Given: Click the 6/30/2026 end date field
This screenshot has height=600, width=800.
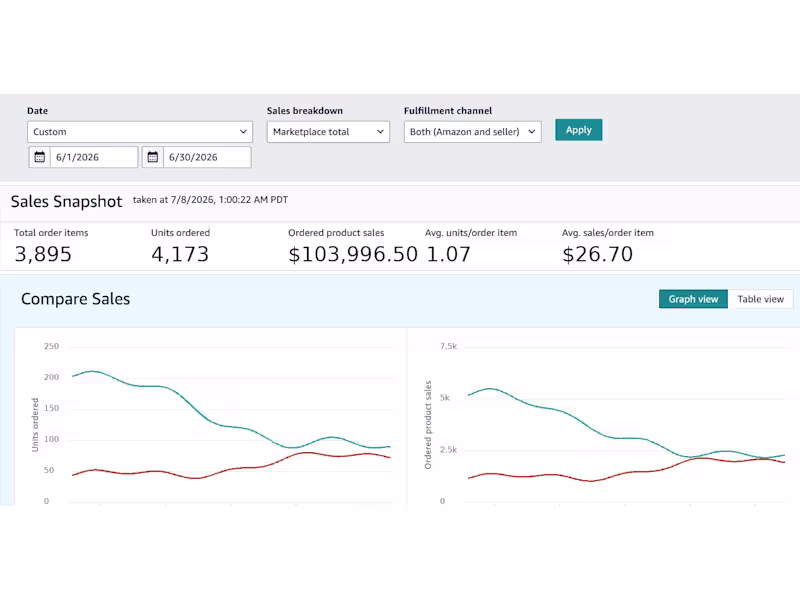Looking at the screenshot, I should click(x=207, y=157).
